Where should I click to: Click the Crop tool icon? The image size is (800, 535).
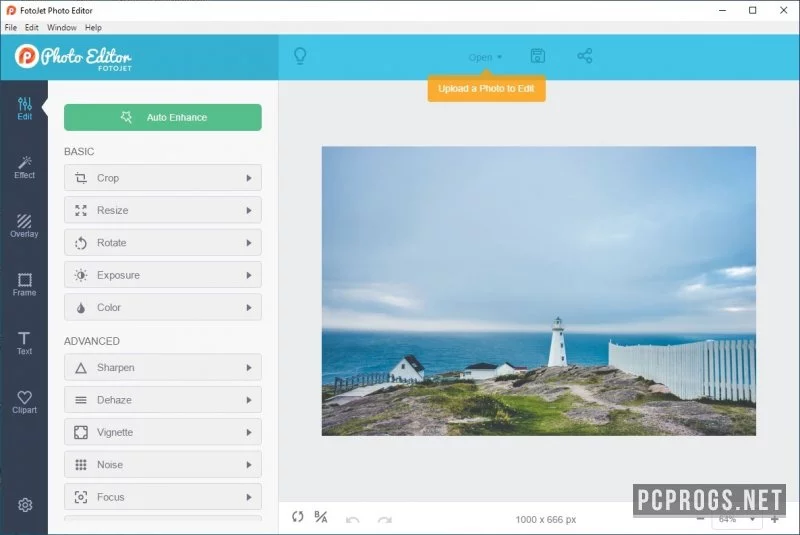[81, 178]
